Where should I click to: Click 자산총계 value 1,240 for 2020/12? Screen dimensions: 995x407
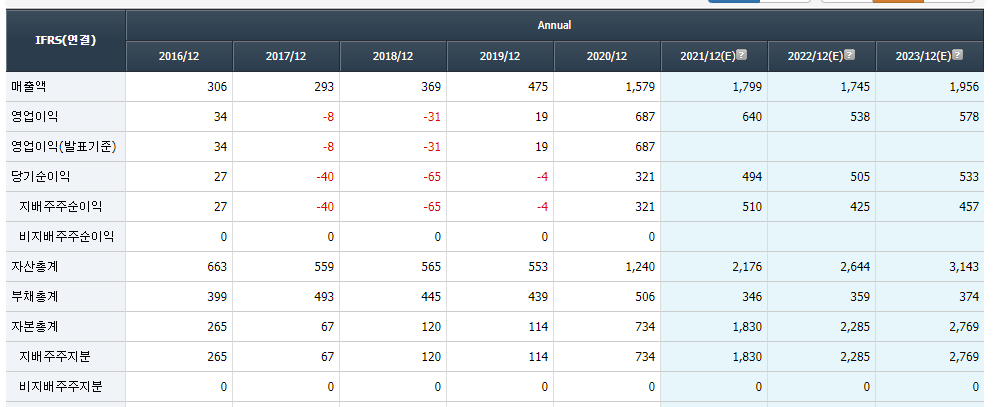point(640,267)
